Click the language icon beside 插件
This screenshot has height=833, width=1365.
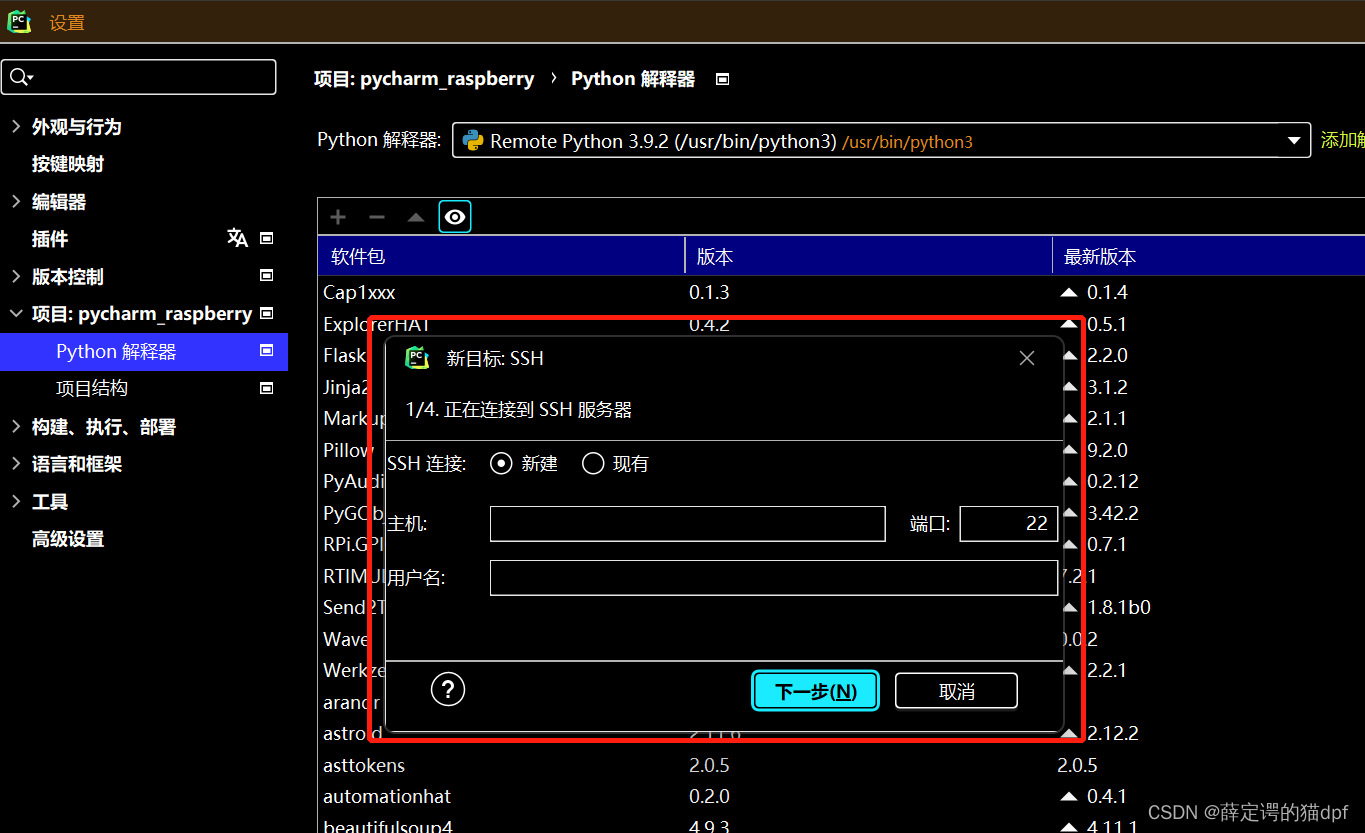(237, 238)
